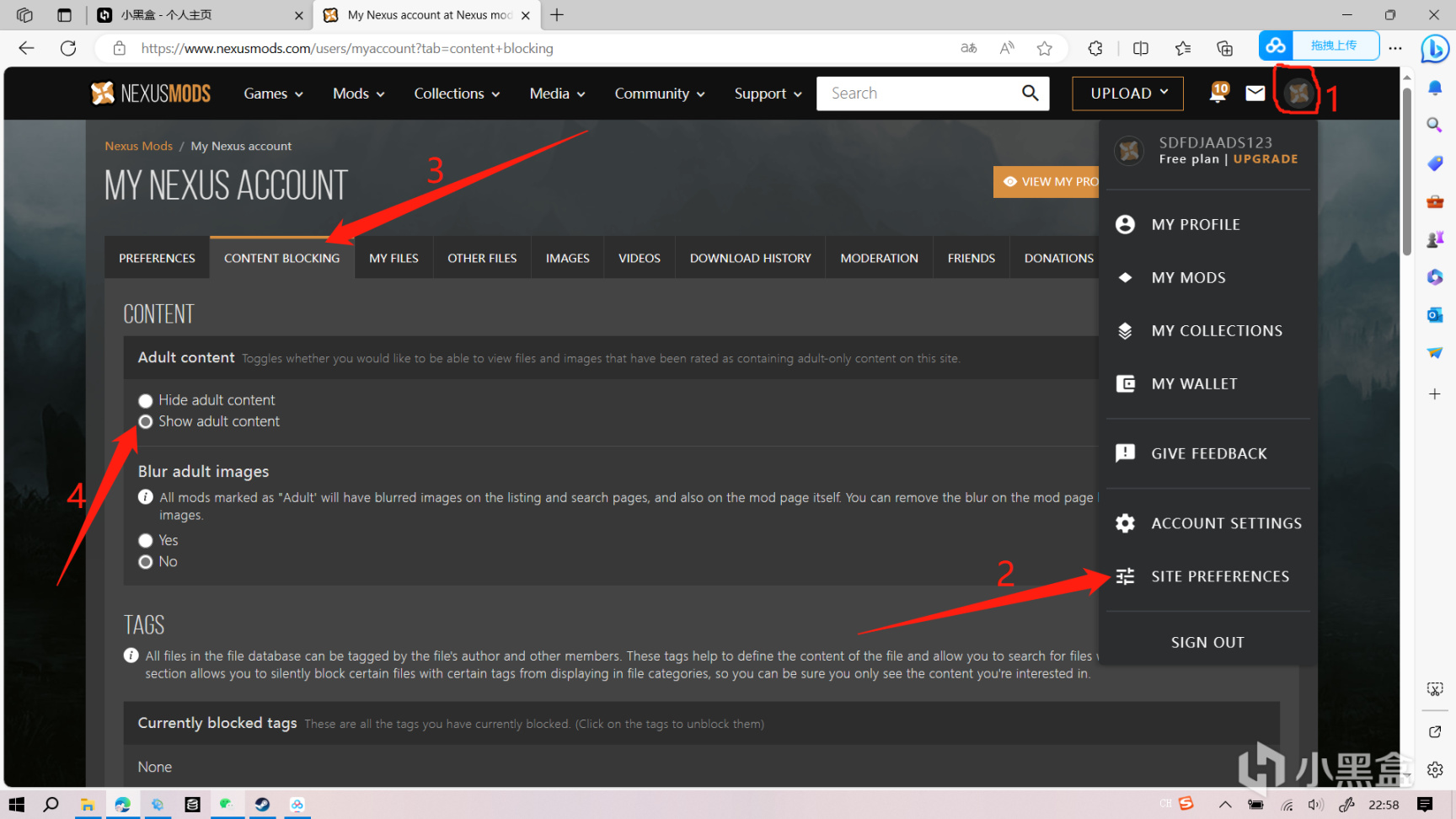
Task: Switch to the Download History tab
Action: 751,258
